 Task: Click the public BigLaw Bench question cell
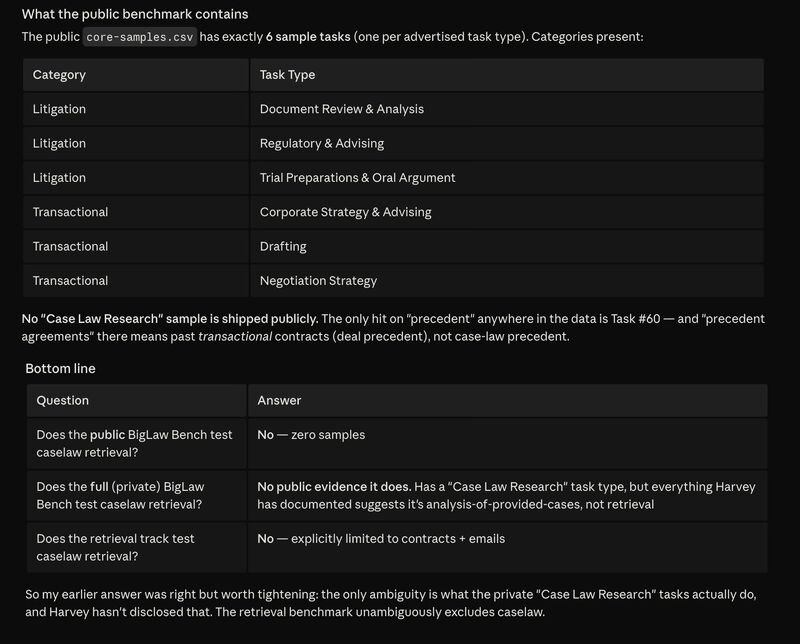pyautogui.click(x=134, y=443)
